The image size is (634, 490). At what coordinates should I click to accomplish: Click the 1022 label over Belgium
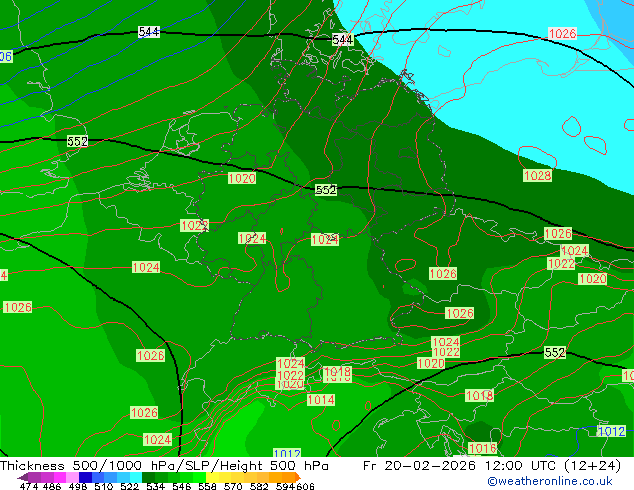click(x=194, y=226)
